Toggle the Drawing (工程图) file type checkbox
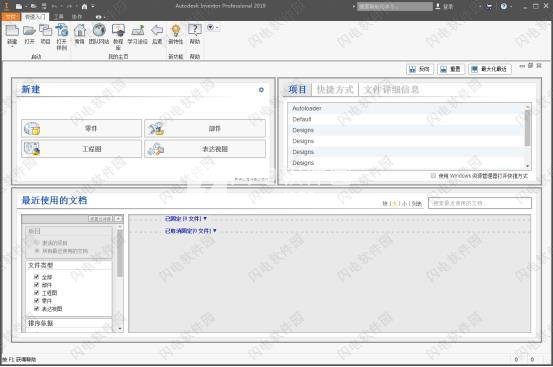The image size is (553, 367). tap(36, 293)
